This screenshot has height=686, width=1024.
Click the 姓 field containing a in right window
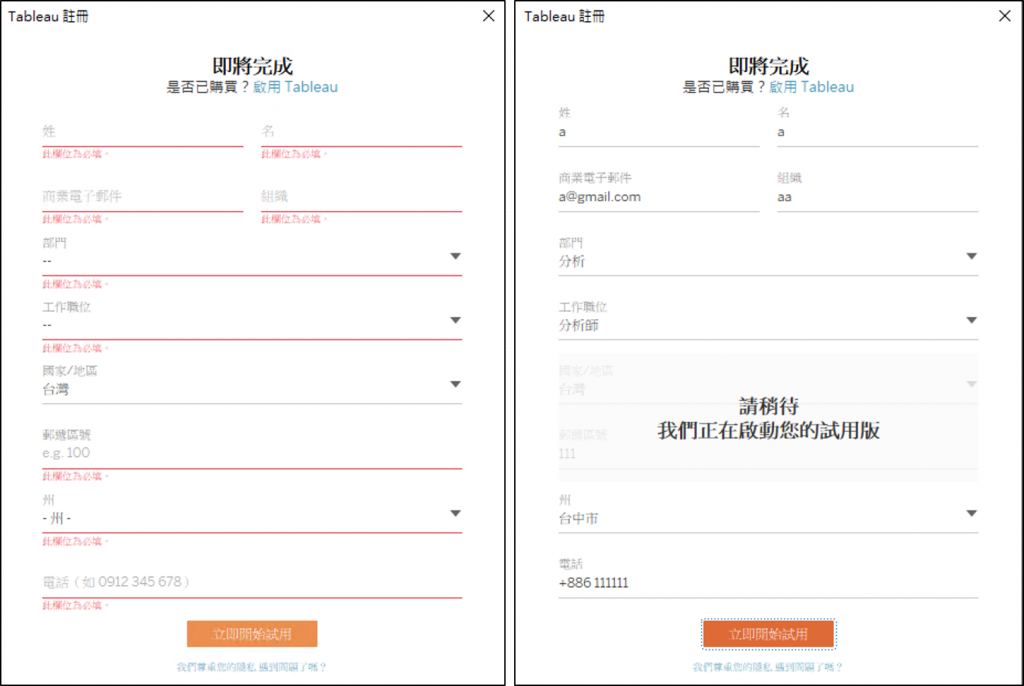658,132
